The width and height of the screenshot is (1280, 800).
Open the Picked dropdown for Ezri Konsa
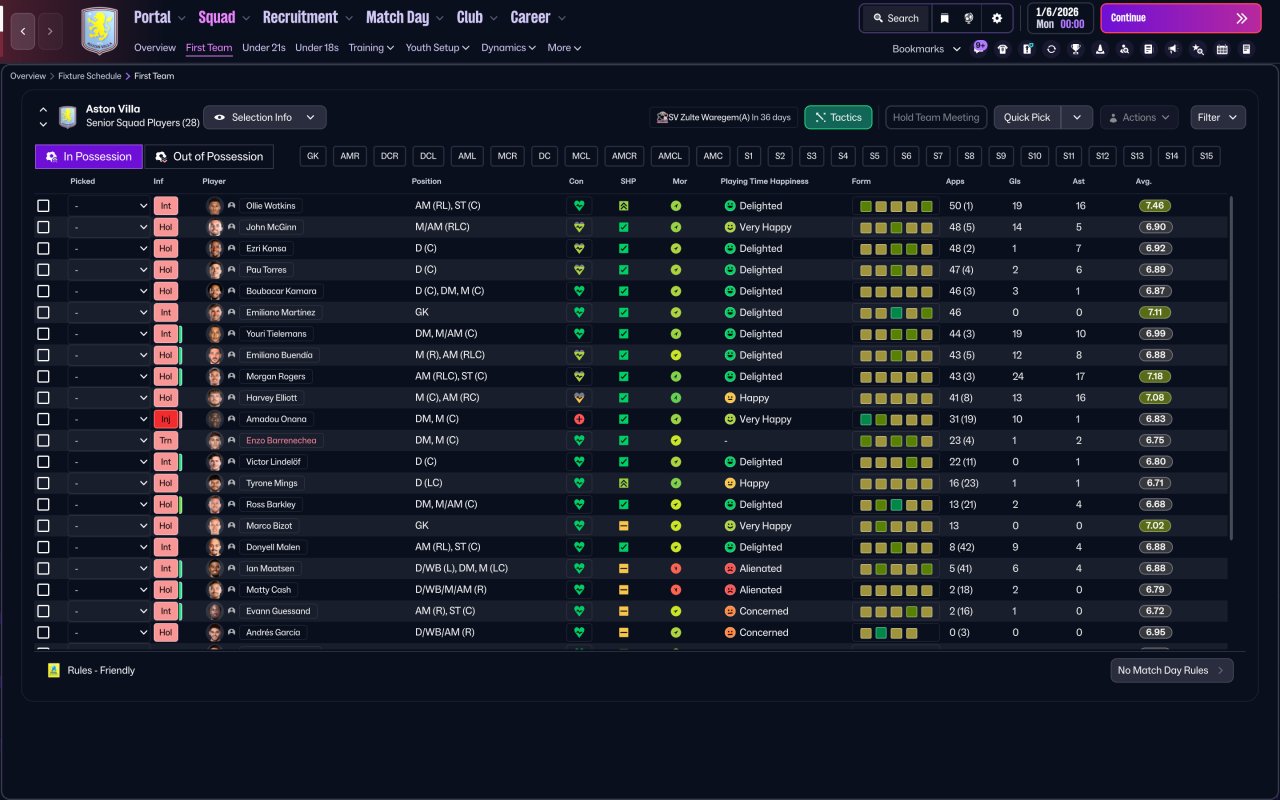109,248
